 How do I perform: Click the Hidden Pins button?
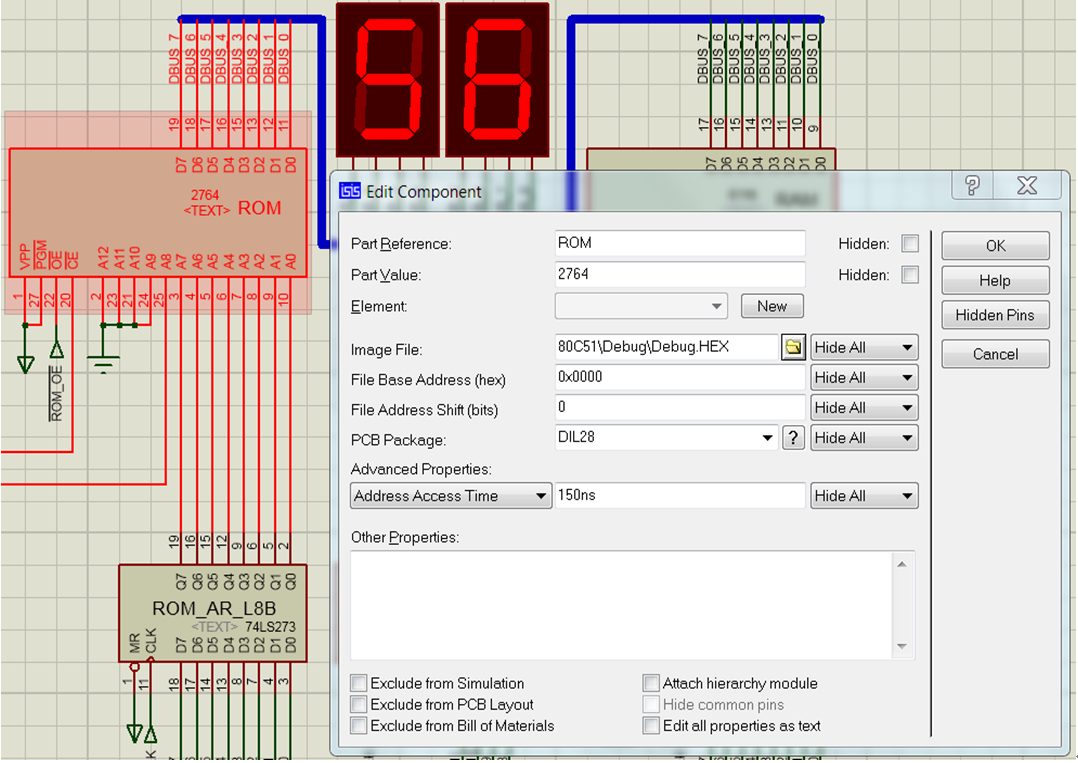coord(995,315)
